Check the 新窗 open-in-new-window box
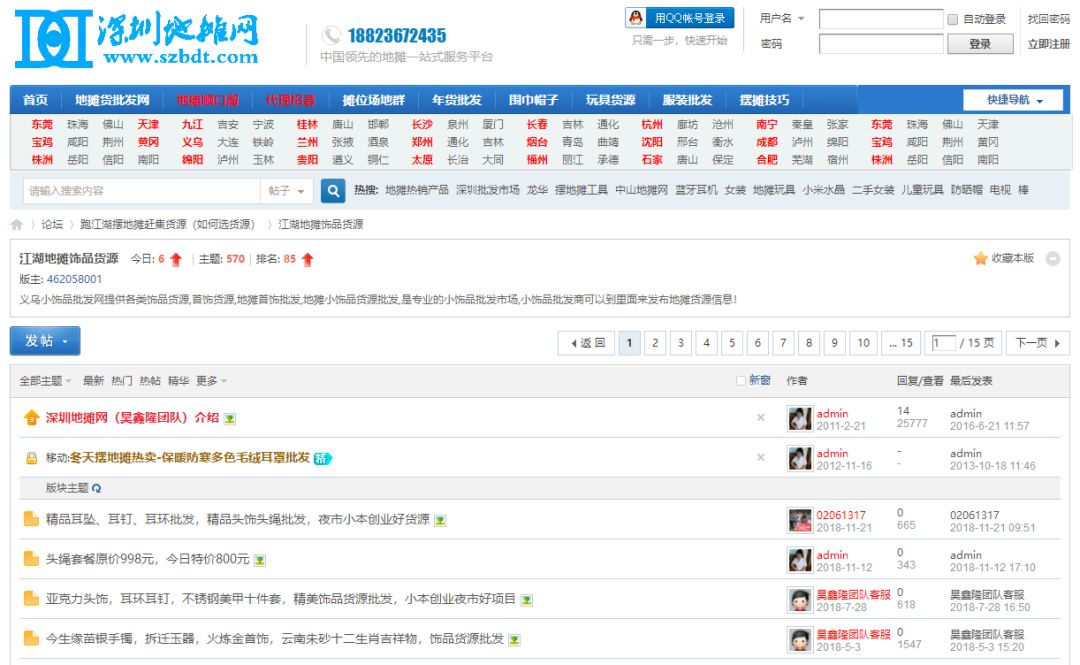 [x=741, y=381]
